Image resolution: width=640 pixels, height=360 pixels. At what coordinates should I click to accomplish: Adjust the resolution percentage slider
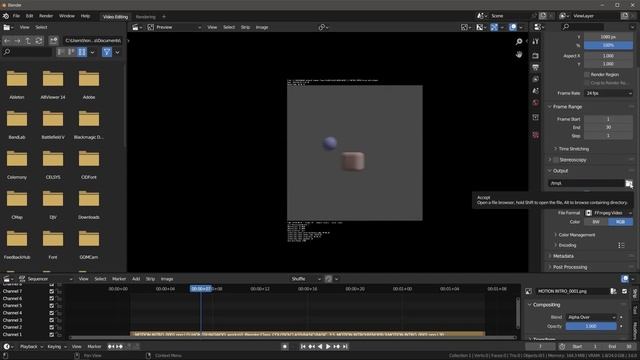[608, 45]
